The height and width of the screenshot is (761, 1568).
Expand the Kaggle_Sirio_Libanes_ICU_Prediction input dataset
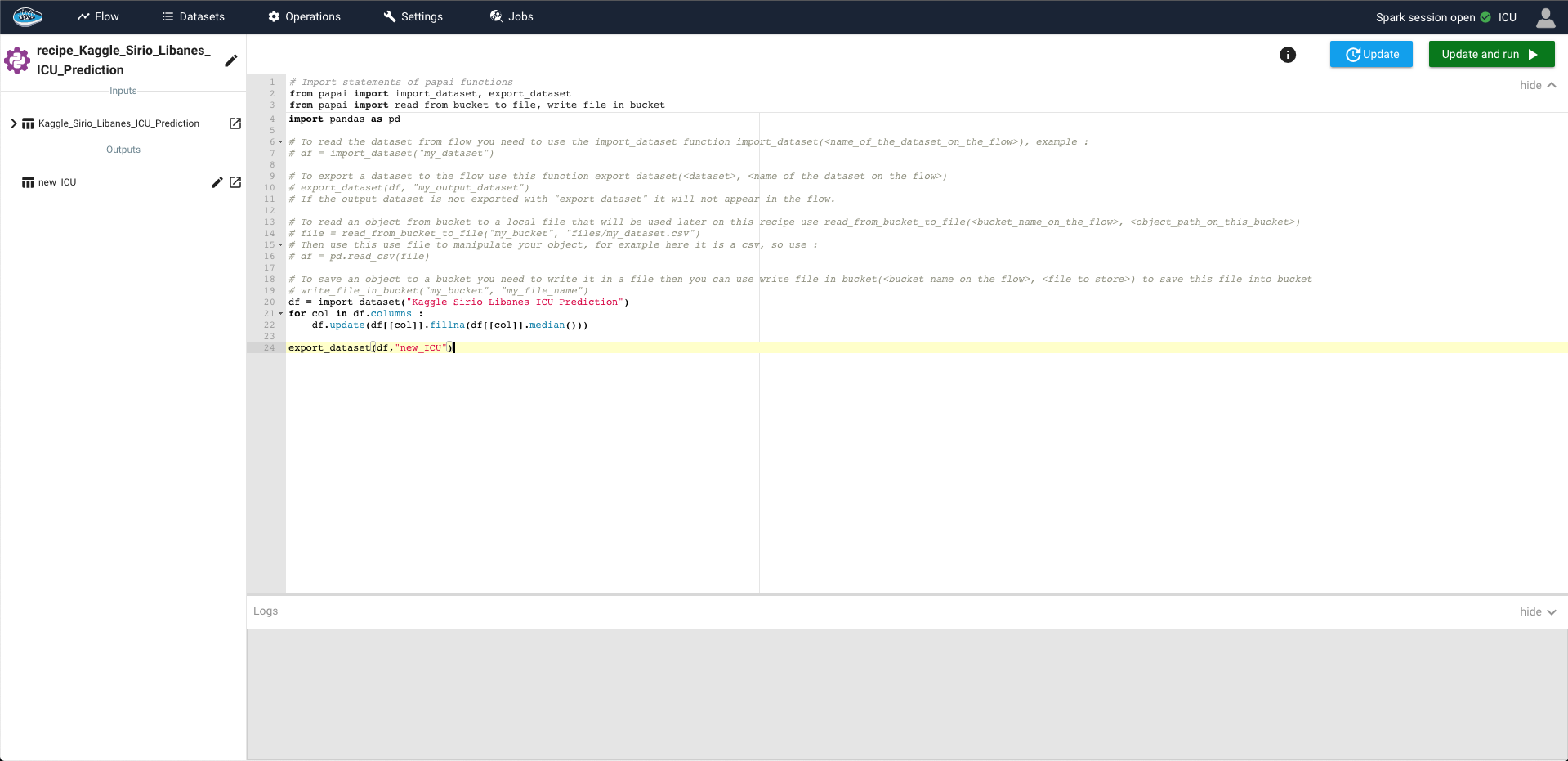click(x=14, y=123)
